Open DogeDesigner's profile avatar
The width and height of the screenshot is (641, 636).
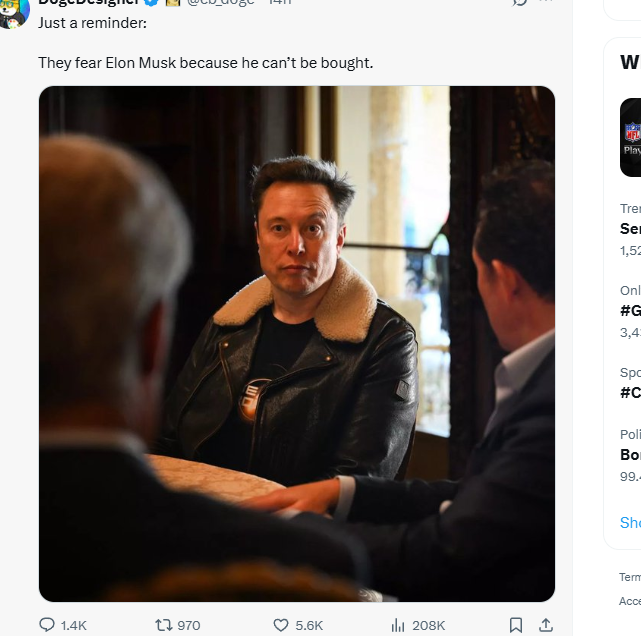(14, 8)
